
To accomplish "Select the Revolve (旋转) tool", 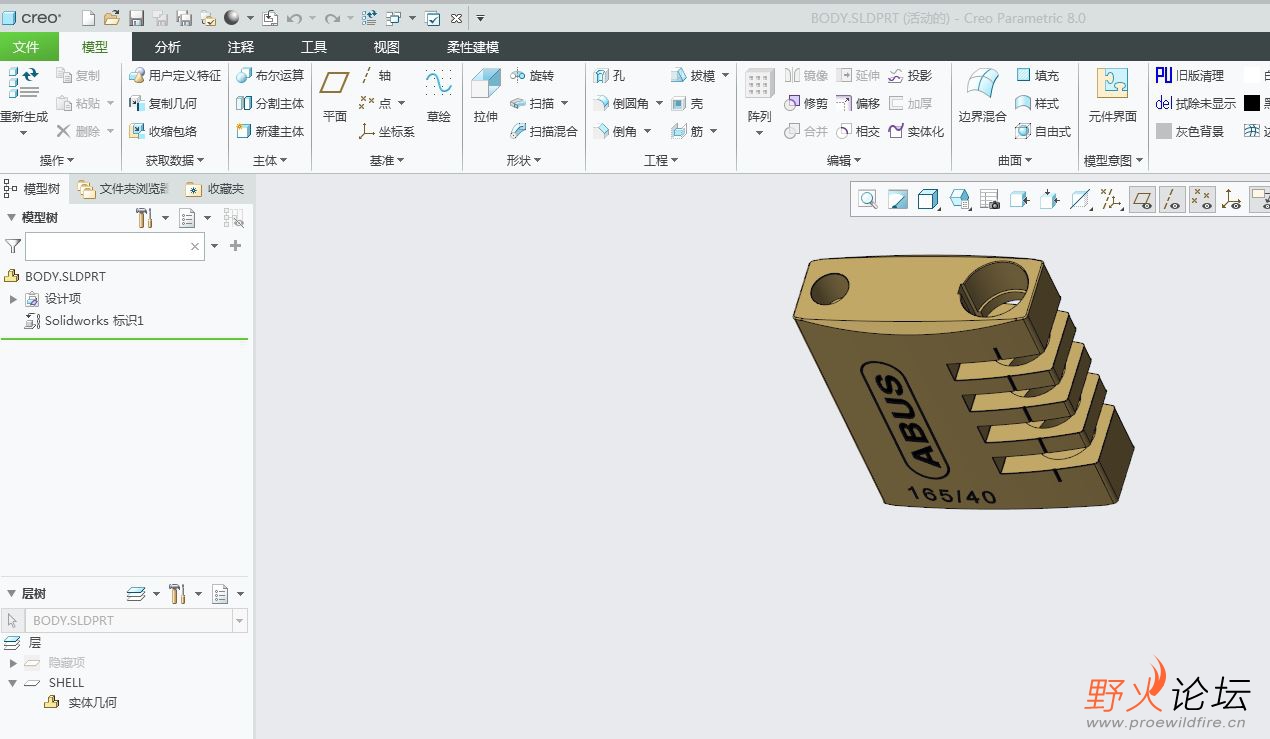I will click(x=531, y=76).
